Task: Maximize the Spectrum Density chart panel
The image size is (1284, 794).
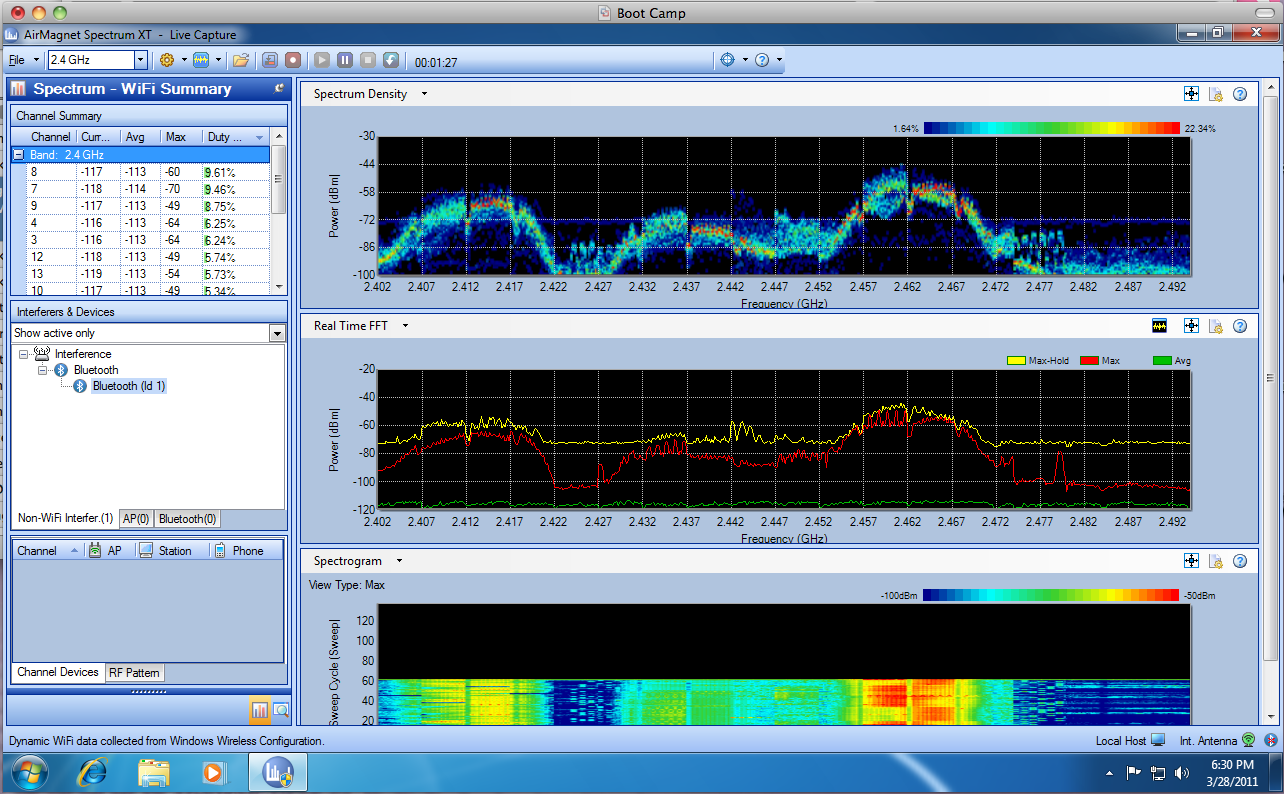Action: pos(1191,94)
